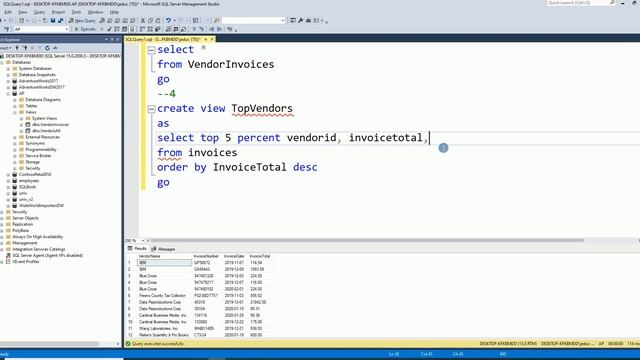Click the Copy icon in the toolbar
Image resolution: width=640 pixels, height=360 pixels.
(150, 20)
